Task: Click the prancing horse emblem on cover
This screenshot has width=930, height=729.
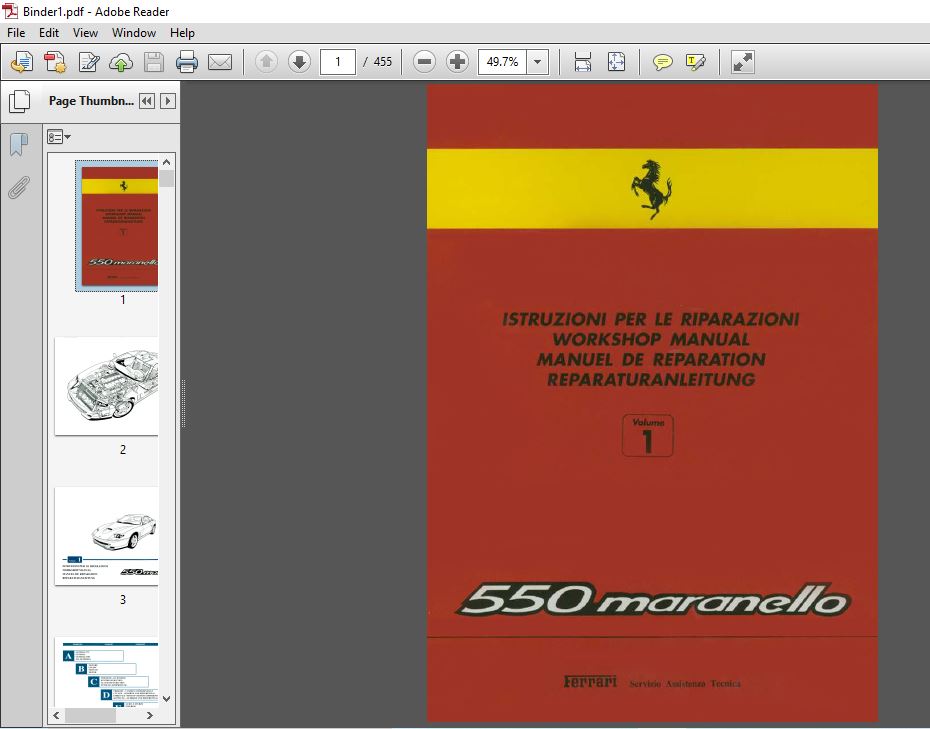Action: pyautogui.click(x=651, y=189)
